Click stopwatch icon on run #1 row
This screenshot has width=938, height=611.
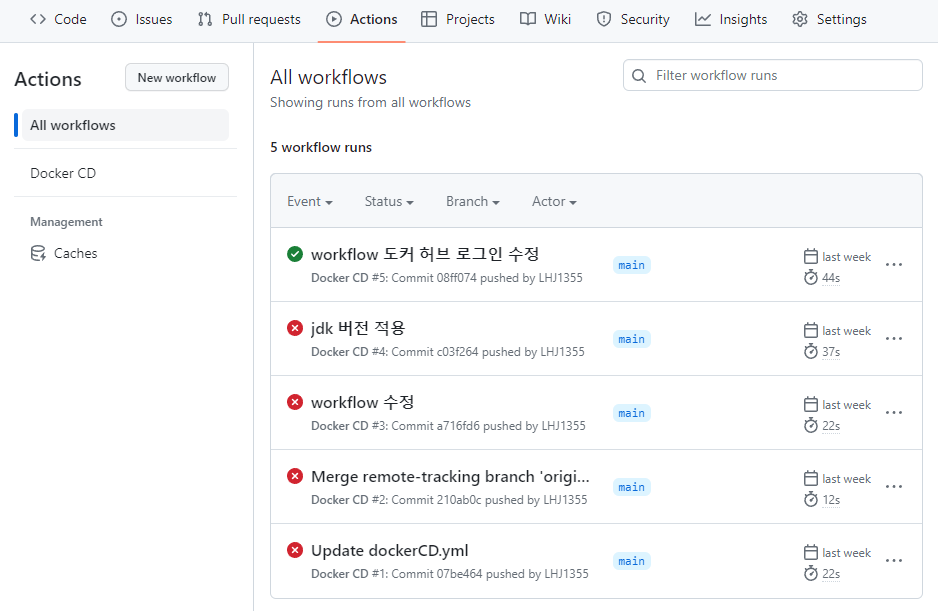811,573
